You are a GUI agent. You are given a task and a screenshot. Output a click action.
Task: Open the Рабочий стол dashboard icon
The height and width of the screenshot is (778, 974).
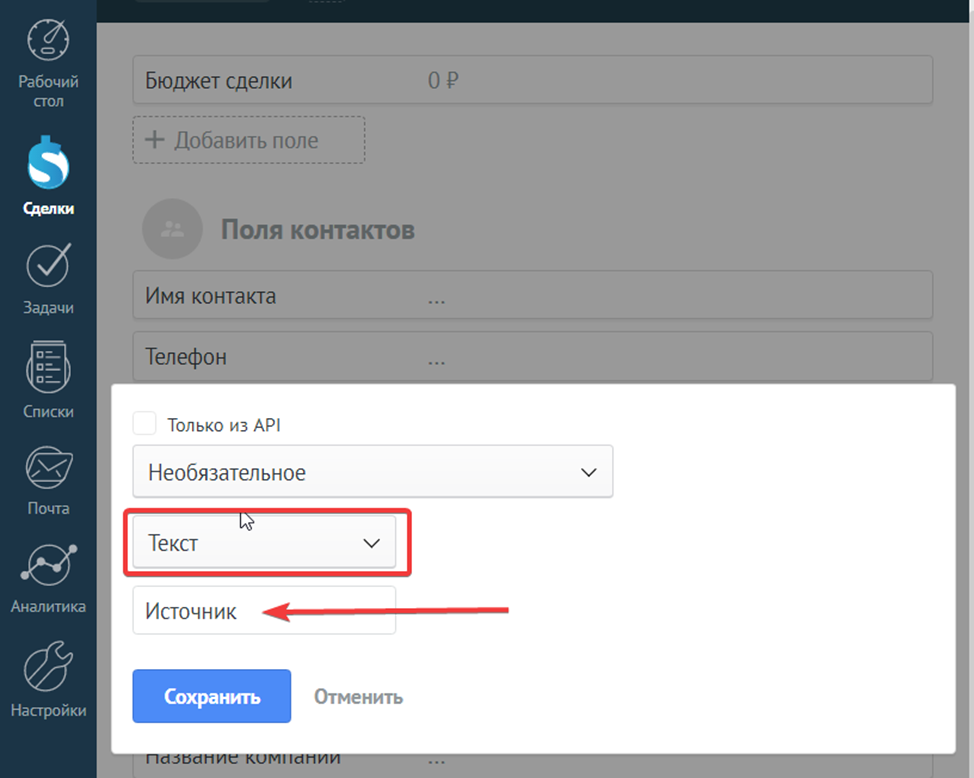48,40
